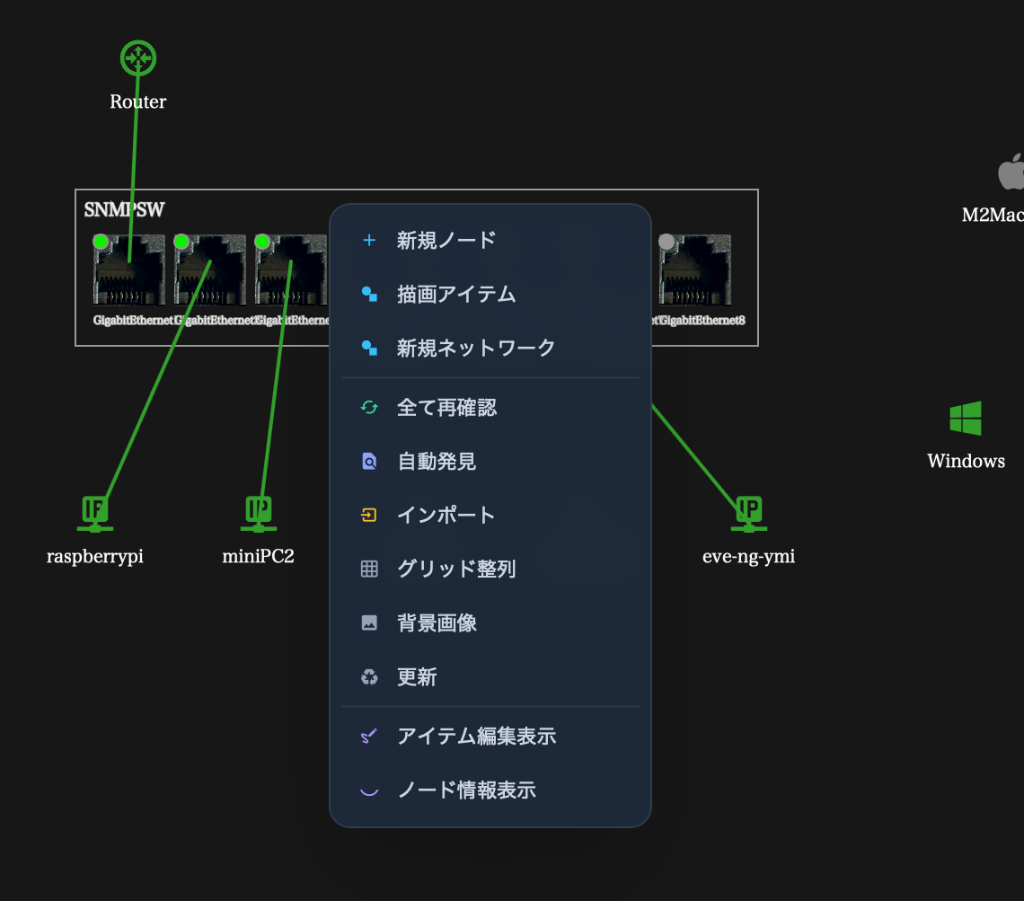Click the first SNMPSW port connected to Router
Image resolution: width=1024 pixels, height=901 pixels.
[129, 270]
